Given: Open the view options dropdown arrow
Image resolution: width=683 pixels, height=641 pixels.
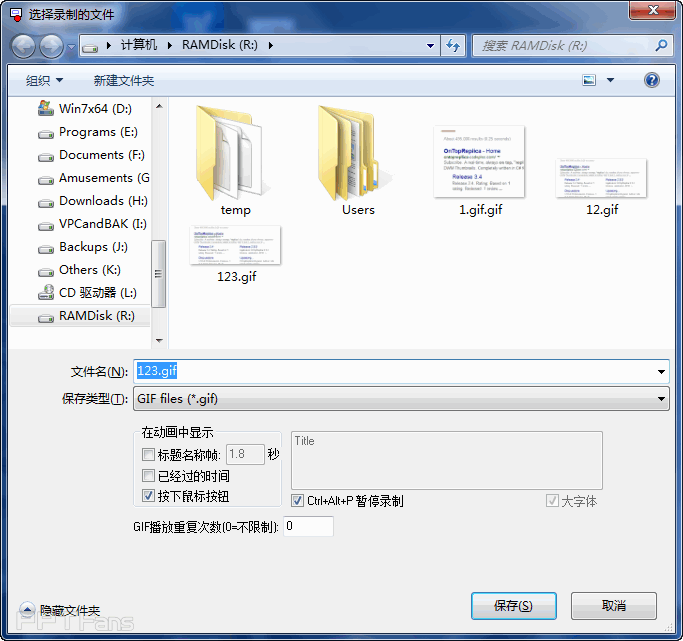Looking at the screenshot, I should (610, 80).
